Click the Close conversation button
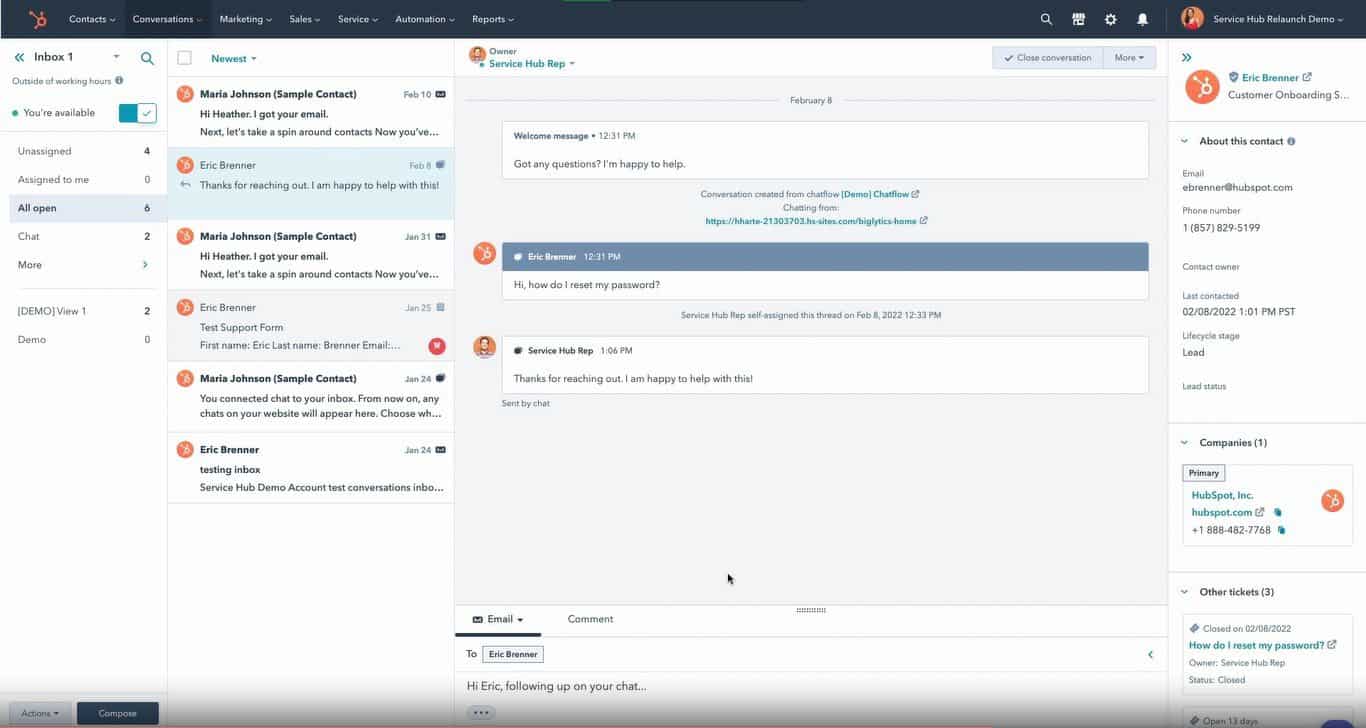The height and width of the screenshot is (728, 1366). pyautogui.click(x=1047, y=58)
